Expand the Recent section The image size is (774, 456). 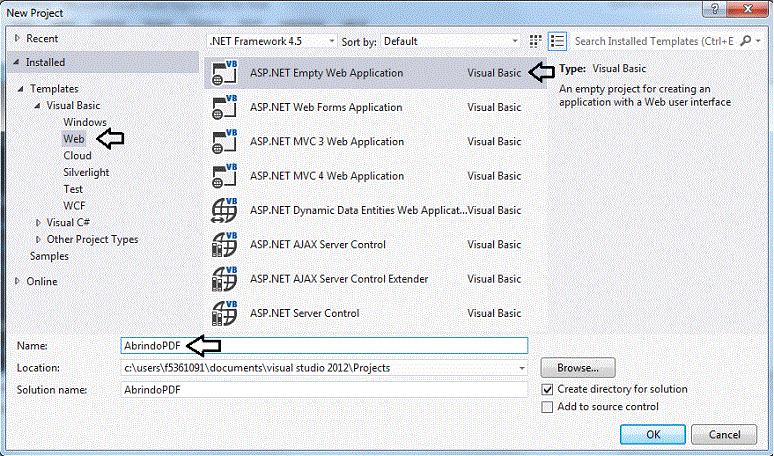pos(18,38)
